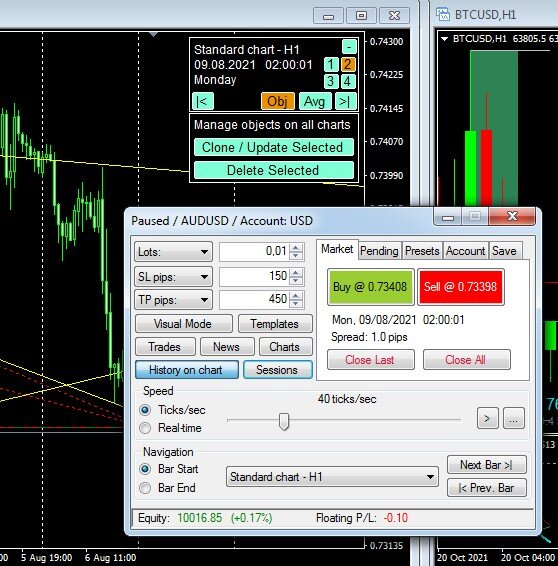Open the TP pips dropdown
The image size is (558, 566).
(x=173, y=300)
